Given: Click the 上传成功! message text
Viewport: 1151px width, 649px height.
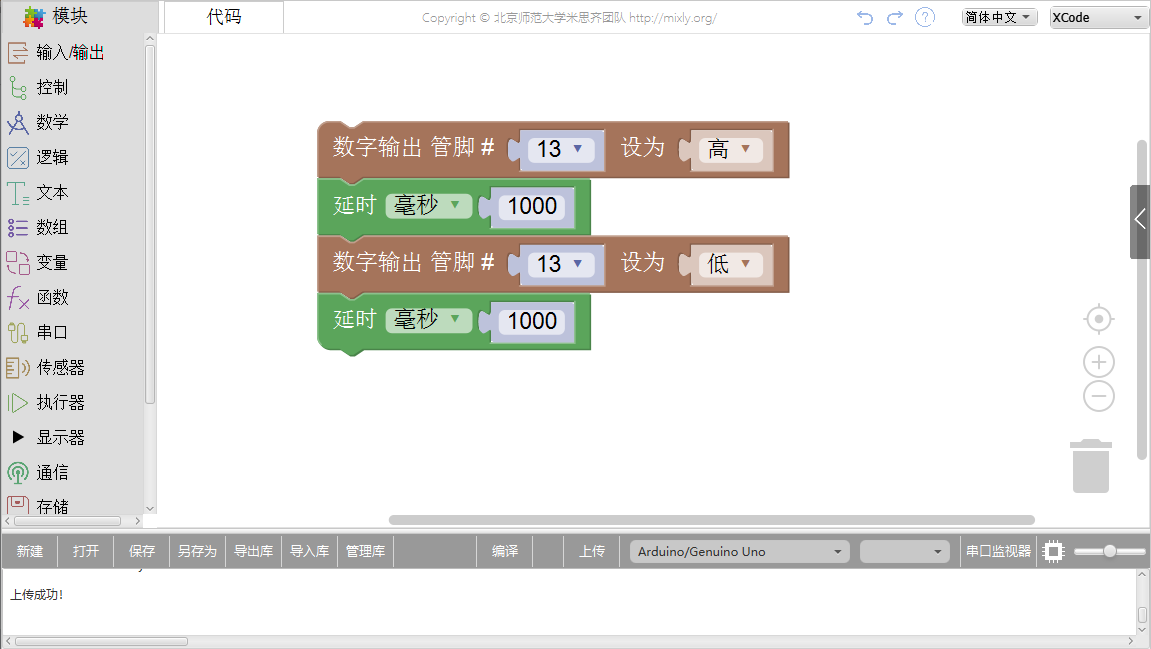Looking at the screenshot, I should pyautogui.click(x=37, y=595).
